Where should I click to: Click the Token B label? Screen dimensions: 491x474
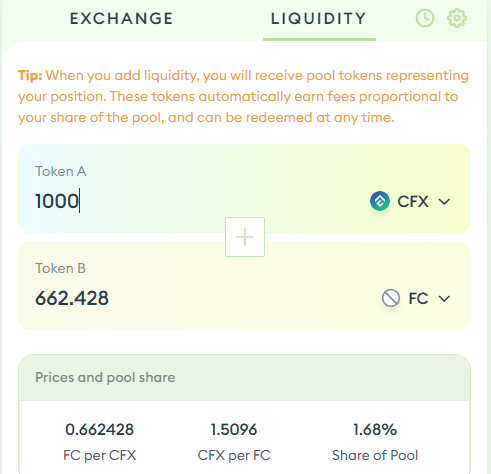coord(60,268)
